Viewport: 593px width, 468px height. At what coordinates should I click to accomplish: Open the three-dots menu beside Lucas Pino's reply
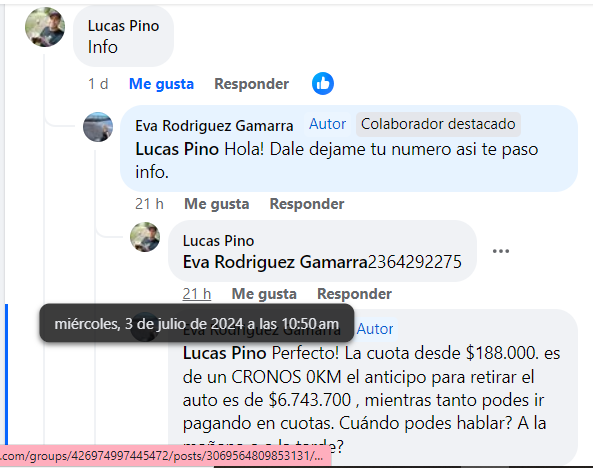pyautogui.click(x=501, y=251)
